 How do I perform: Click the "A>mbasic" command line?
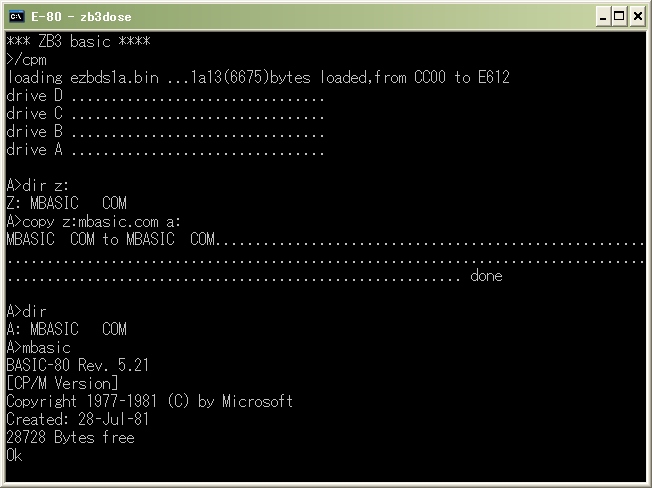39,348
